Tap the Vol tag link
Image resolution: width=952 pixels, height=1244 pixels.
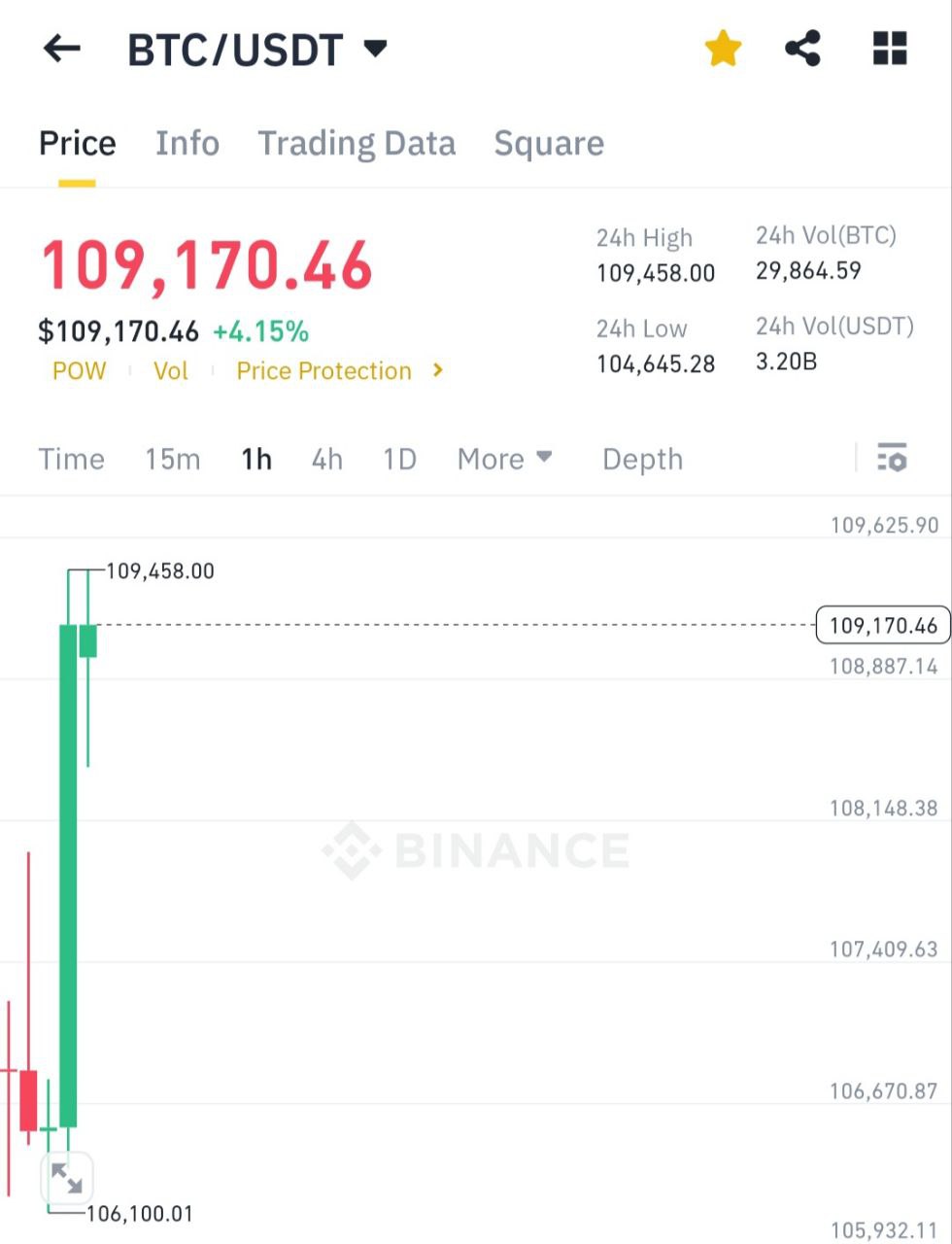(x=171, y=370)
